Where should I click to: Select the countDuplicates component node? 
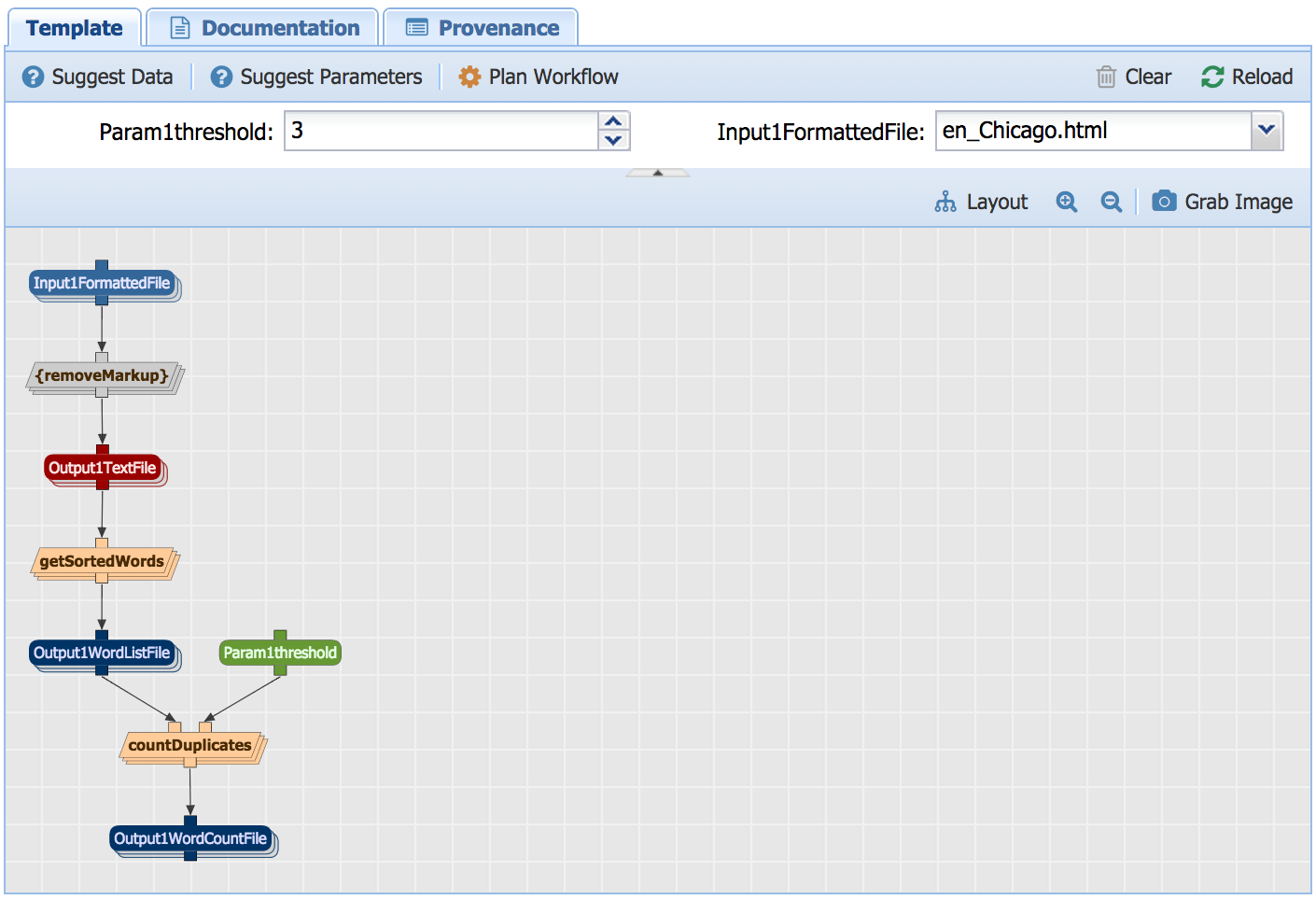[190, 745]
